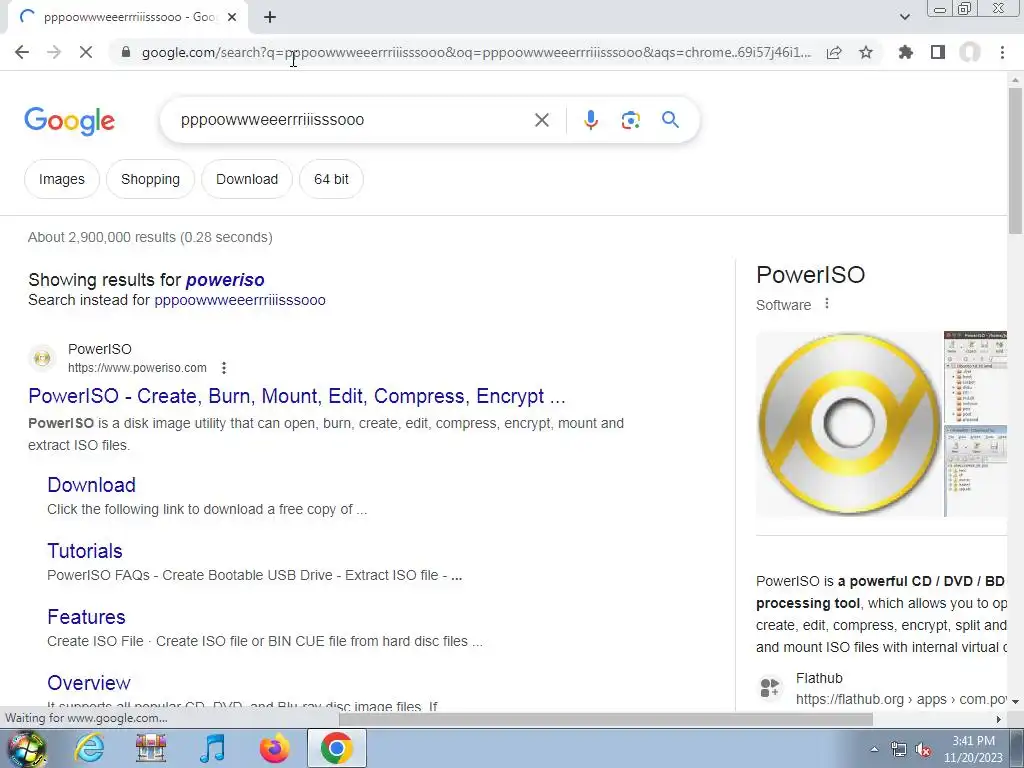Click the forward navigation arrow
This screenshot has height=768, width=1024.
54,52
